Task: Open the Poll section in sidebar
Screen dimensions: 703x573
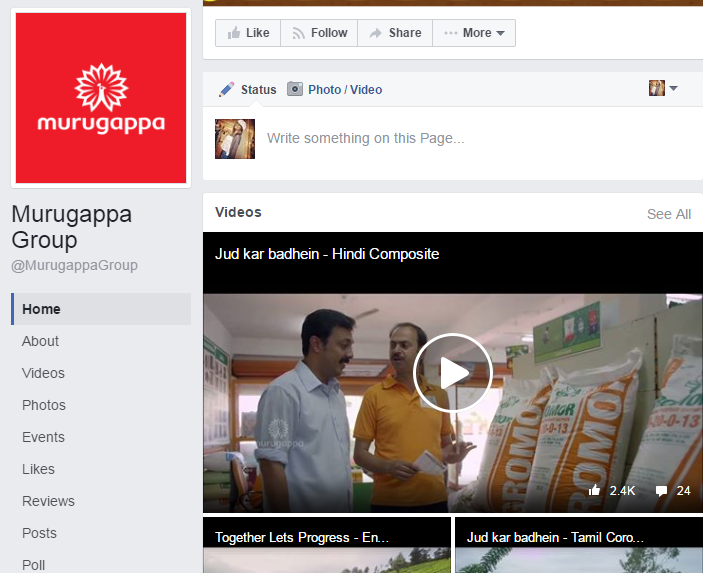Action: coord(33,565)
